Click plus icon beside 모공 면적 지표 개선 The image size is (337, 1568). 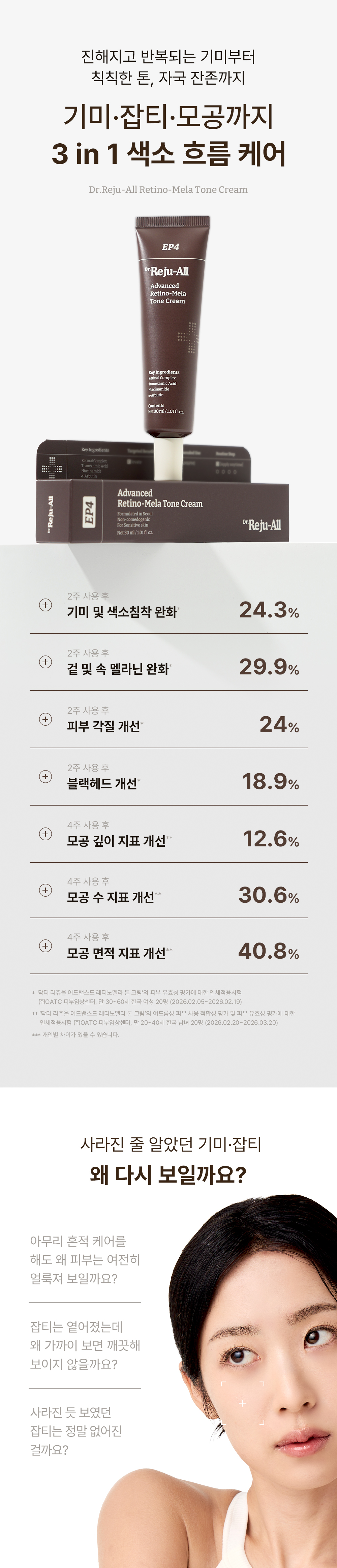point(45,945)
